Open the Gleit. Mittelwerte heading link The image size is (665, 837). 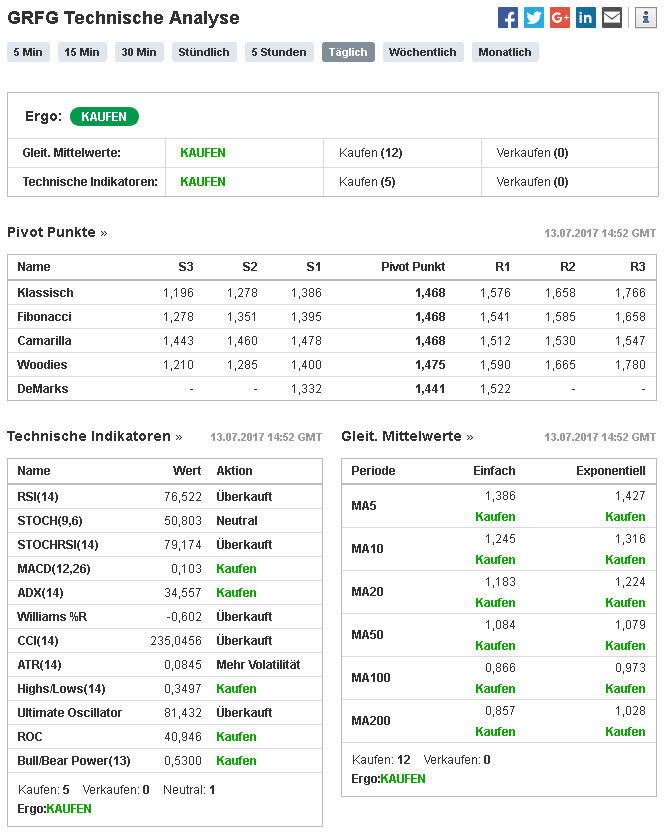point(407,437)
